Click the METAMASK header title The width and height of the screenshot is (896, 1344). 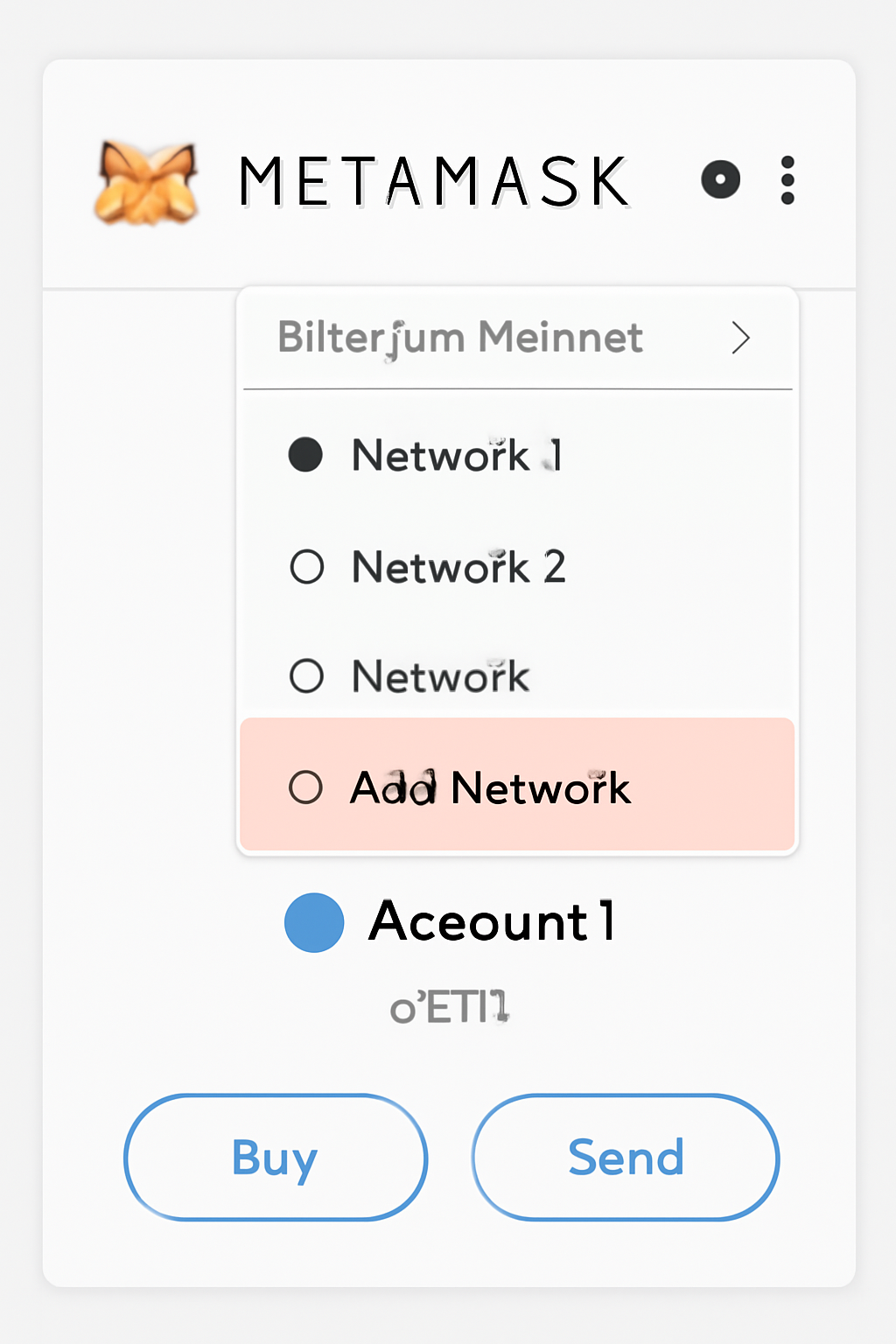433,179
